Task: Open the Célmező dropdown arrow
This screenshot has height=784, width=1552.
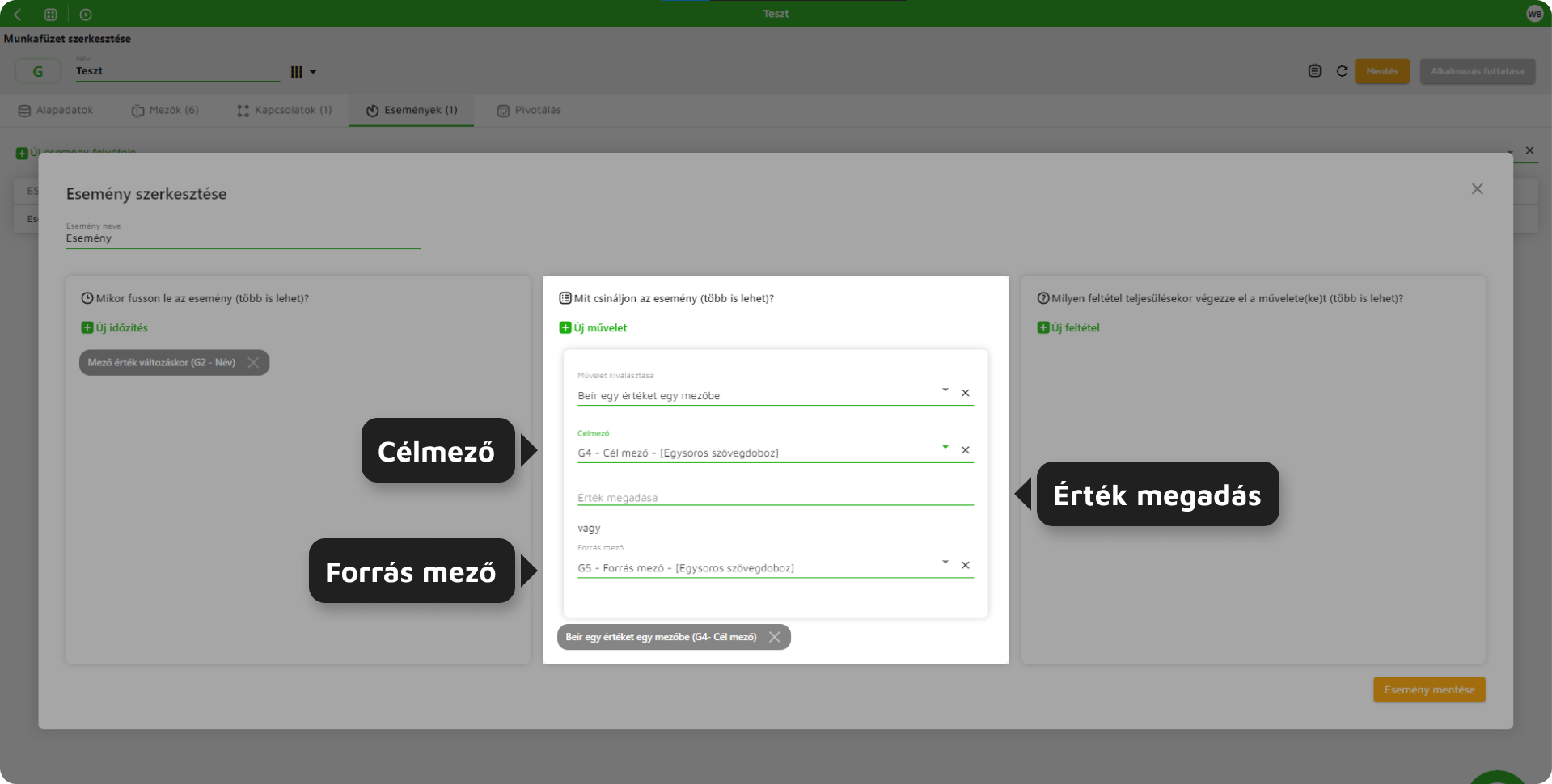Action: point(945,447)
